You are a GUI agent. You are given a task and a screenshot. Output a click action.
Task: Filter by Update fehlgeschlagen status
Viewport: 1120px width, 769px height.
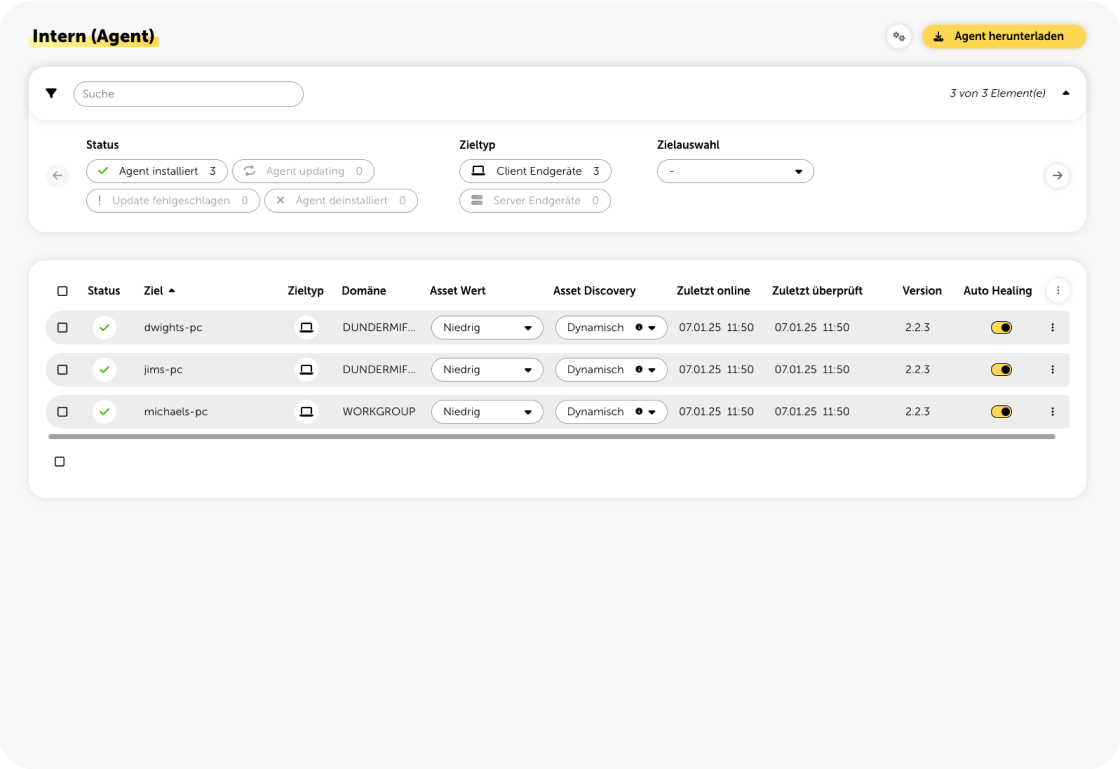pos(173,201)
